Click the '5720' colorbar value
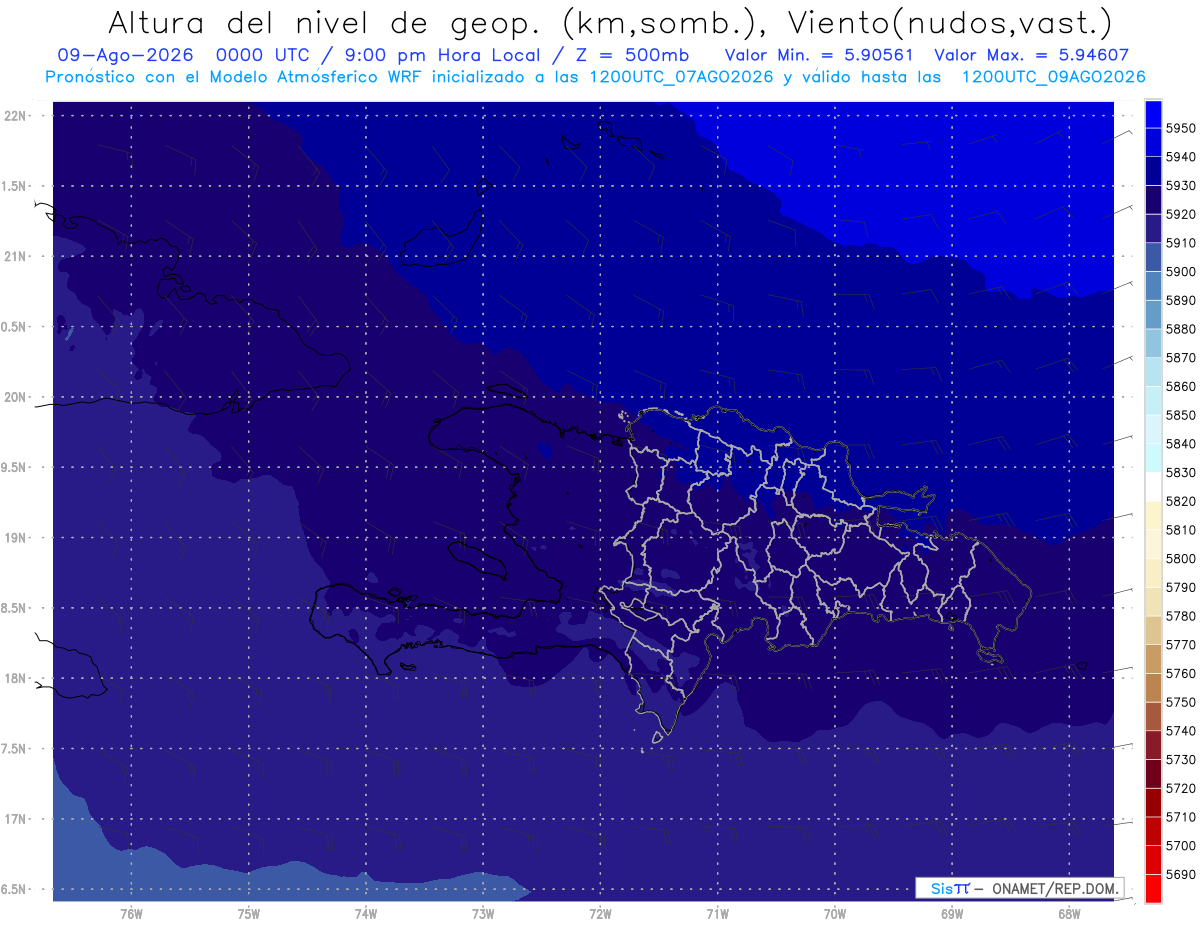Screen dimensions: 1200x927 (1181, 789)
